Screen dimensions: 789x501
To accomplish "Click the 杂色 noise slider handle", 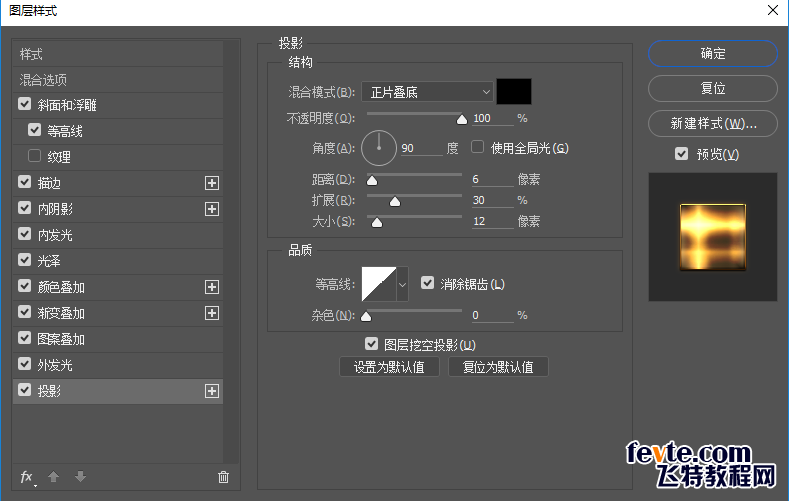I will click(366, 316).
